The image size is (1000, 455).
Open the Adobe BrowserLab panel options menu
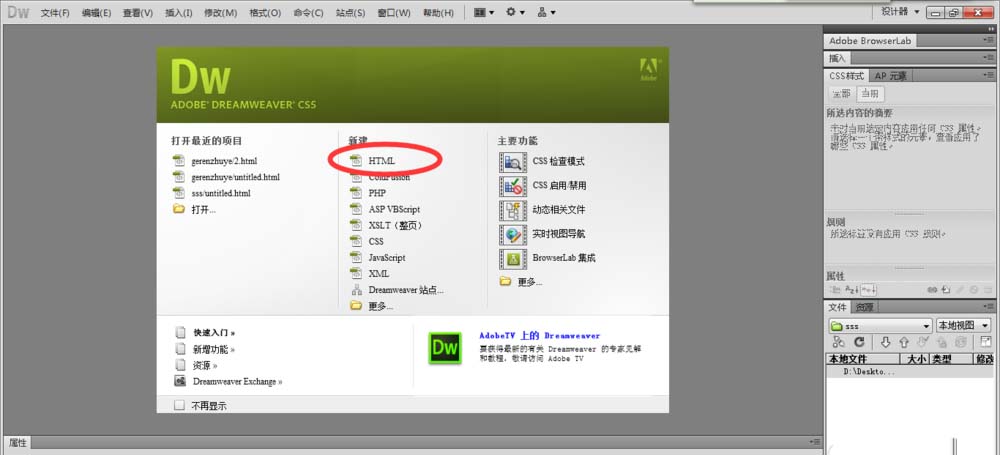click(x=989, y=41)
